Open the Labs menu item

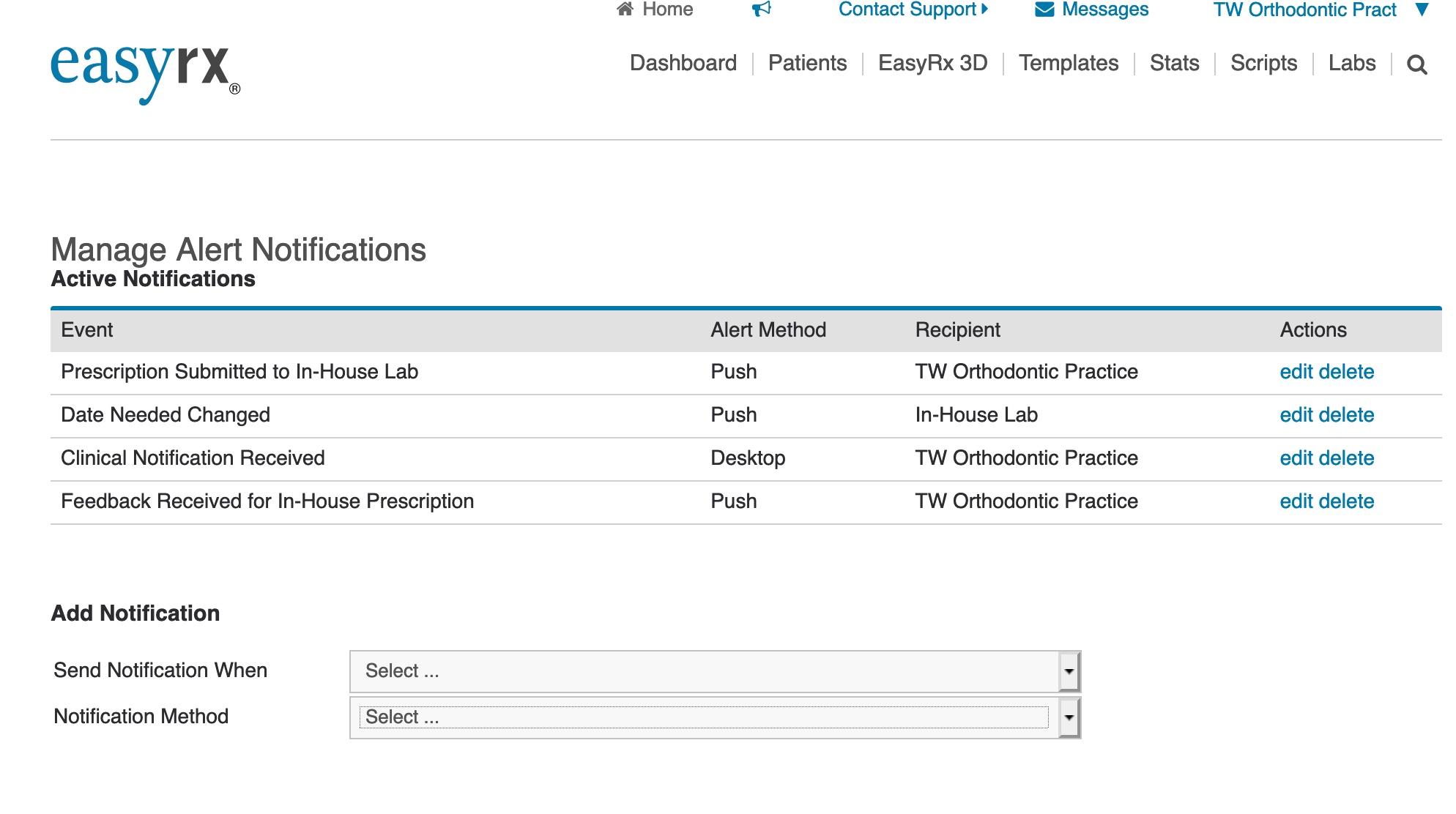pos(1351,63)
